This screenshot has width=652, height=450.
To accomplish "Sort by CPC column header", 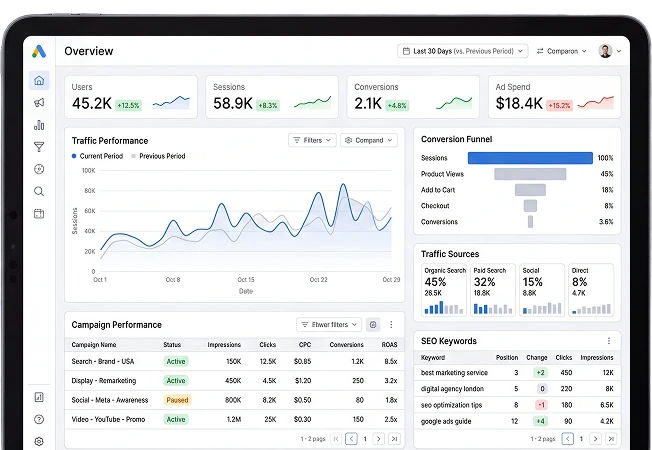I will [x=305, y=345].
